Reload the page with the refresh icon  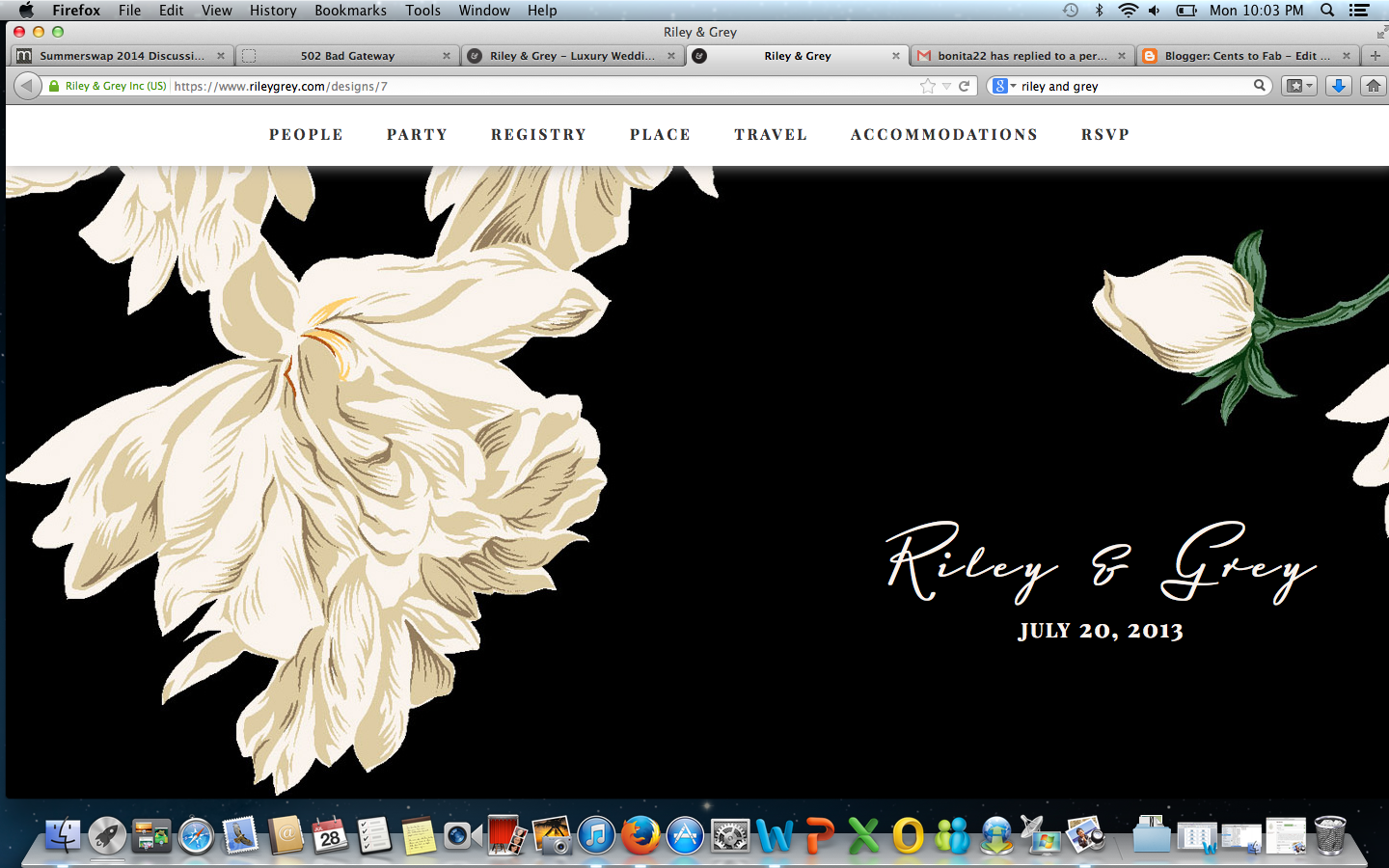coord(964,86)
